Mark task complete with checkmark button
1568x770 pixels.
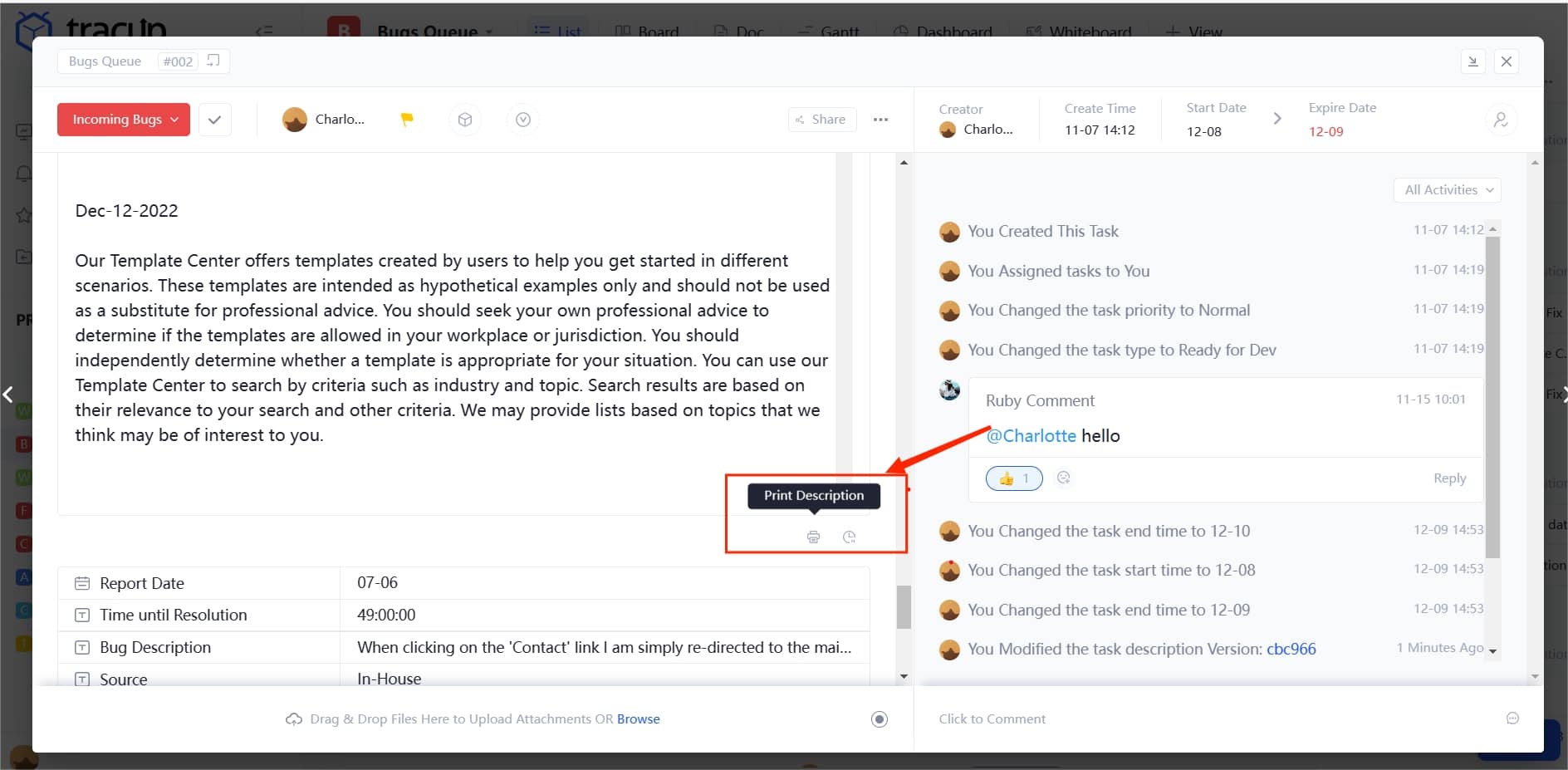[214, 120]
